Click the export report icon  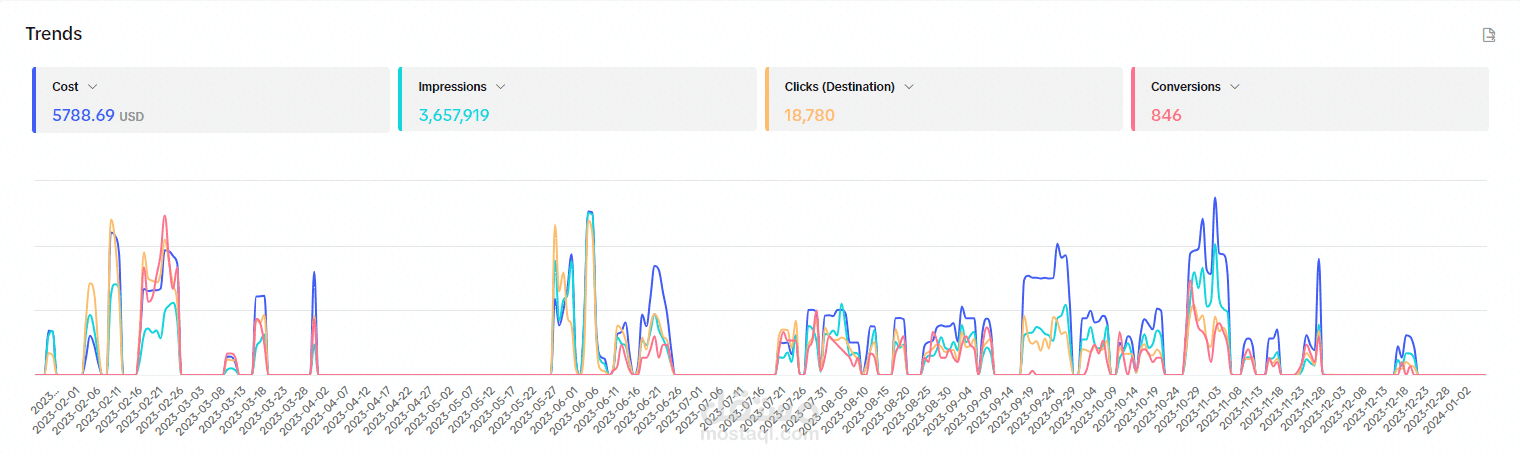coord(1488,35)
